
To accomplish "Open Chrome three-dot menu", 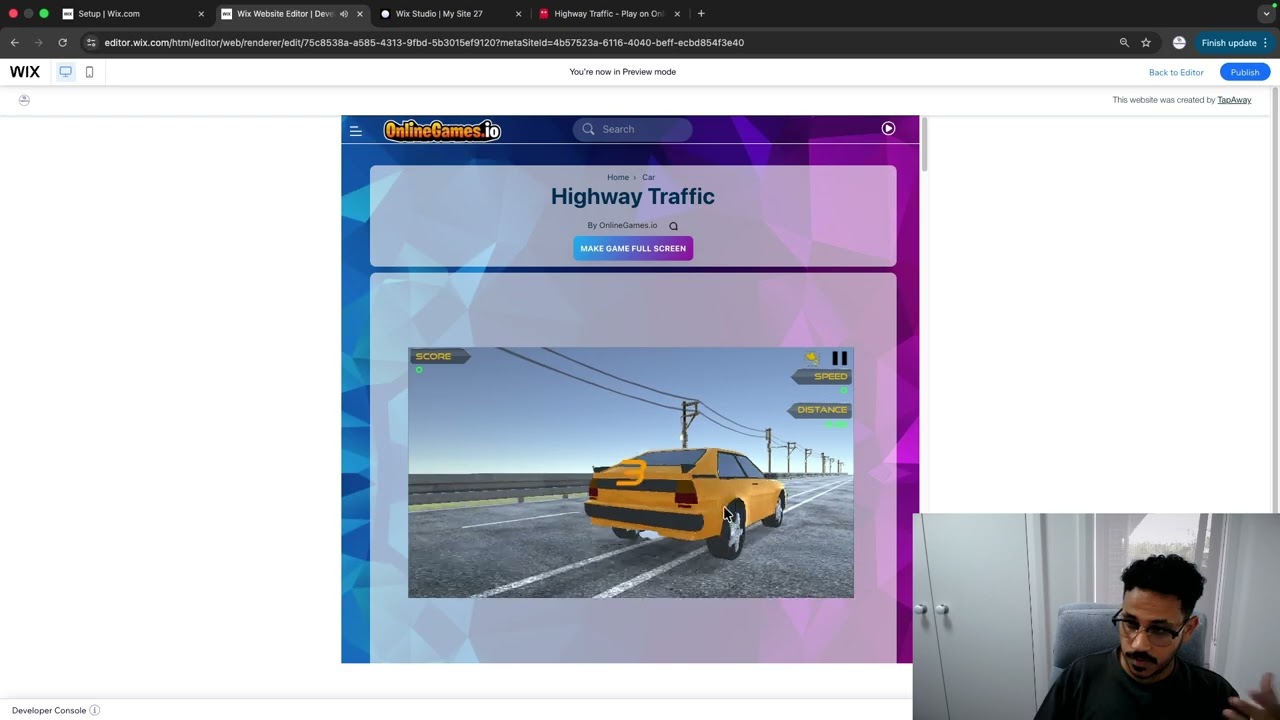I will click(1265, 43).
